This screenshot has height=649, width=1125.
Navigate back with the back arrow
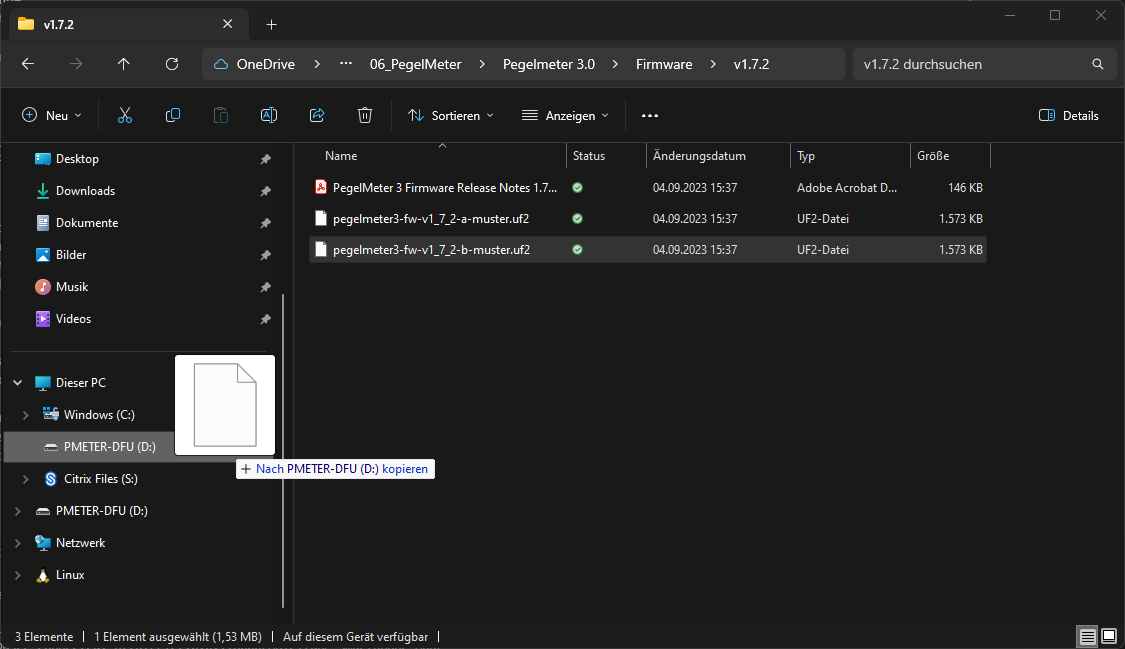28,64
